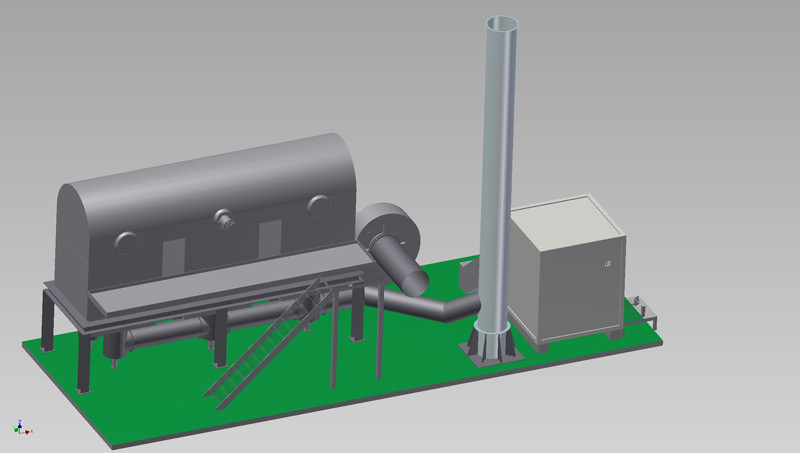The width and height of the screenshot is (800, 453).
Task: Click the chimney base flange with gussets
Action: coord(489,346)
